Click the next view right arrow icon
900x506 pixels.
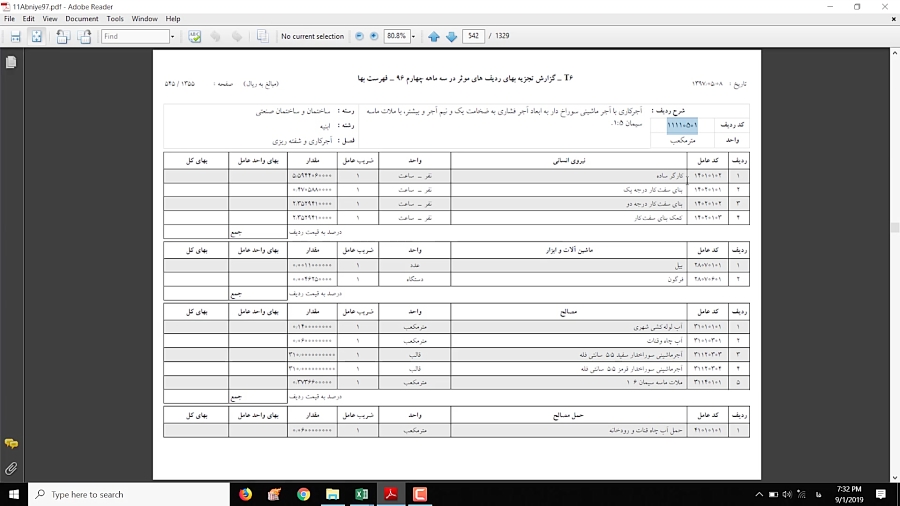pyautogui.click(x=237, y=36)
